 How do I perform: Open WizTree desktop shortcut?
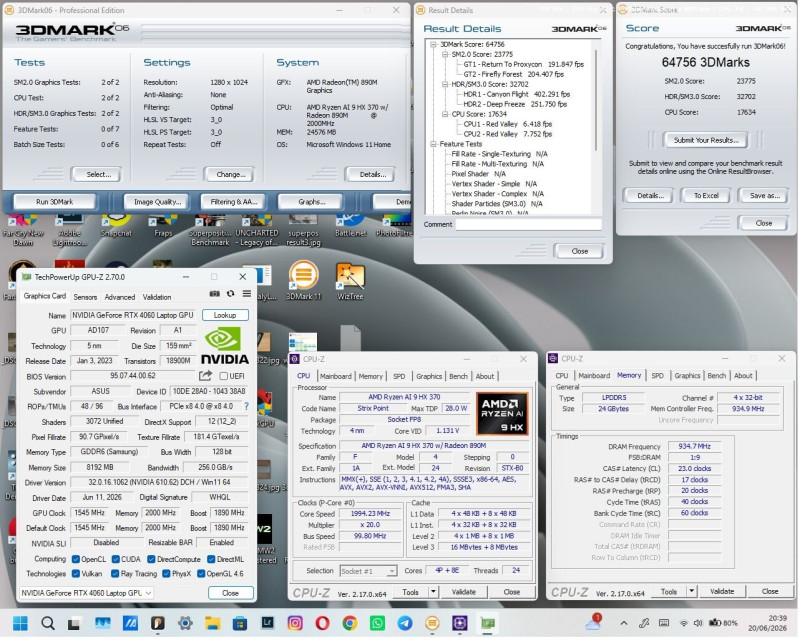point(351,280)
